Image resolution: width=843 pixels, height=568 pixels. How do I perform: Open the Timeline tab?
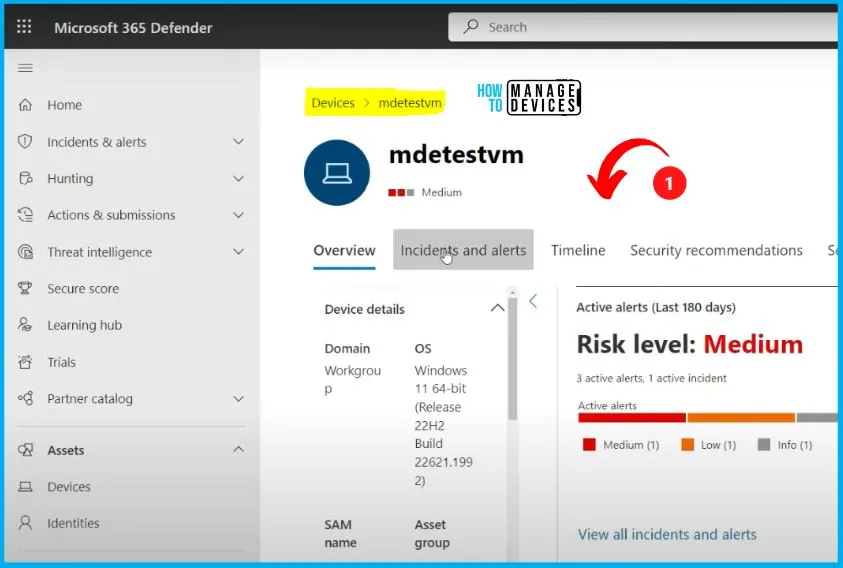pyautogui.click(x=578, y=251)
